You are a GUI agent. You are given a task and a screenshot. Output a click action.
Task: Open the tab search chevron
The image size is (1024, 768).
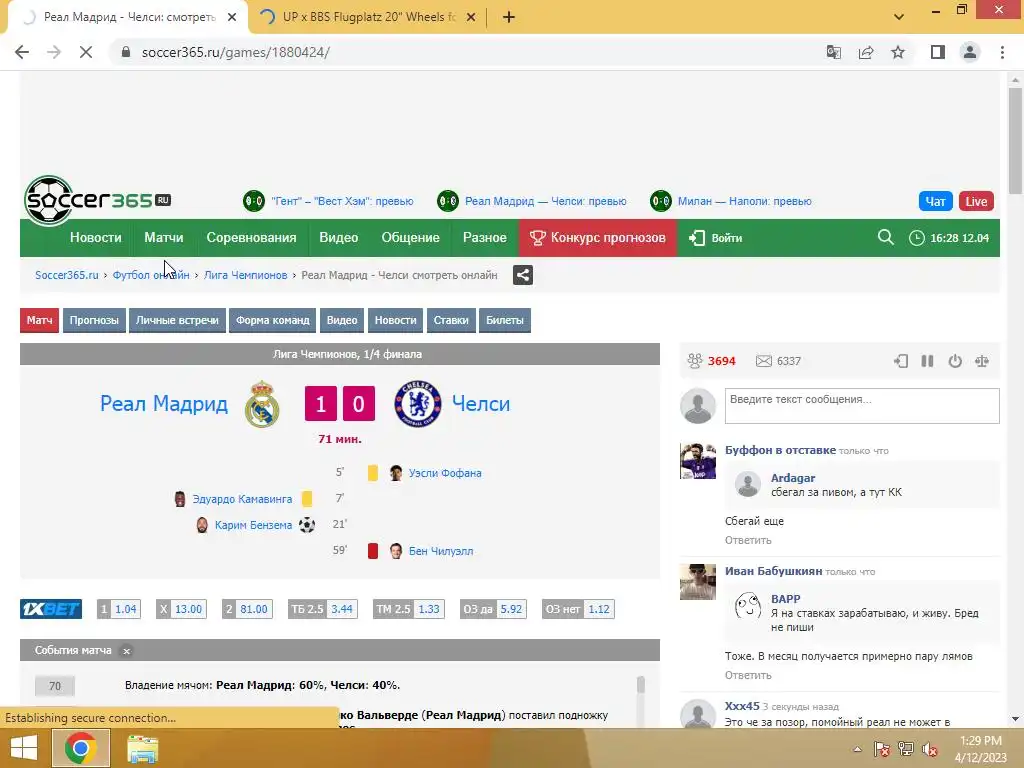tap(899, 17)
